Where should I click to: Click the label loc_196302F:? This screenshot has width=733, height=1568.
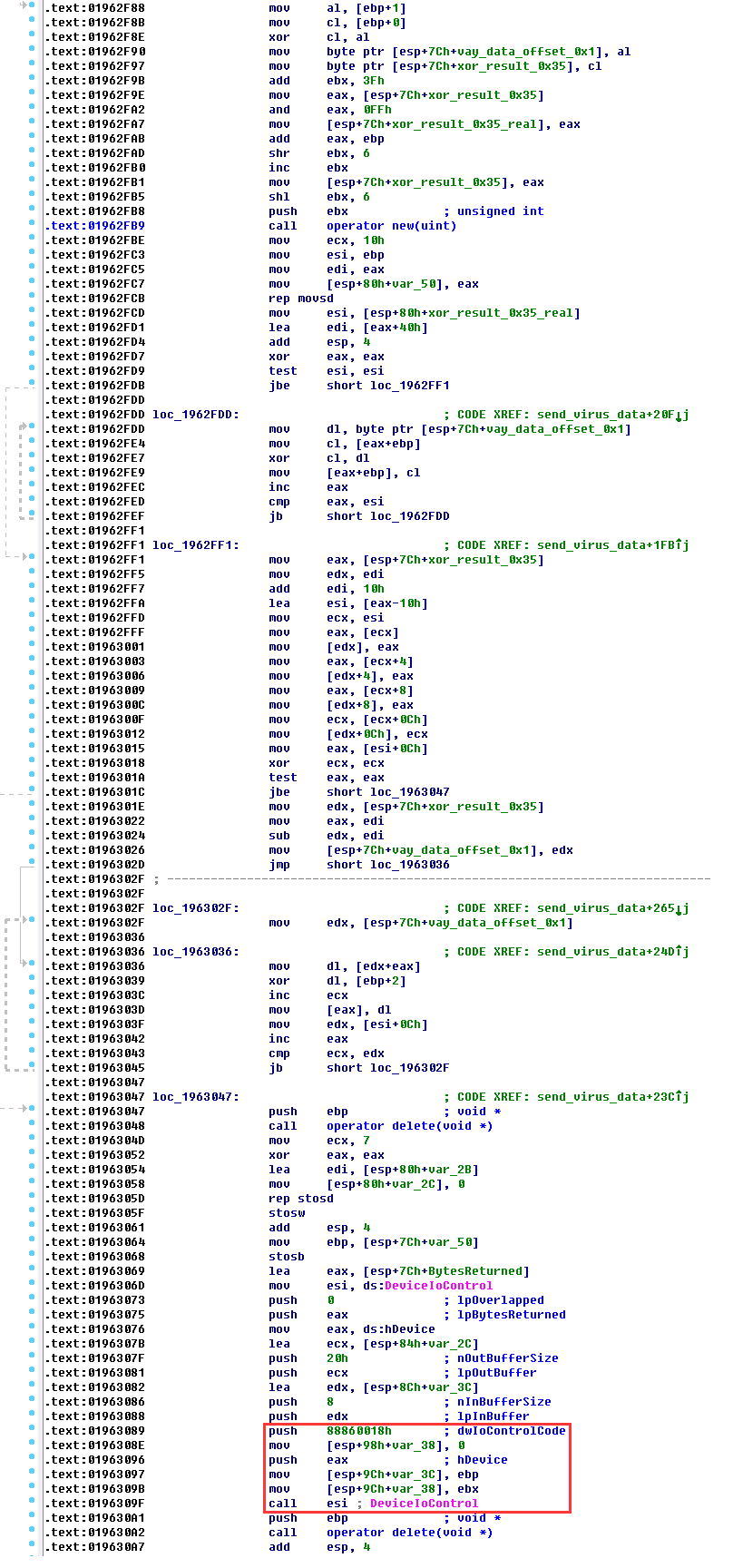tap(196, 908)
